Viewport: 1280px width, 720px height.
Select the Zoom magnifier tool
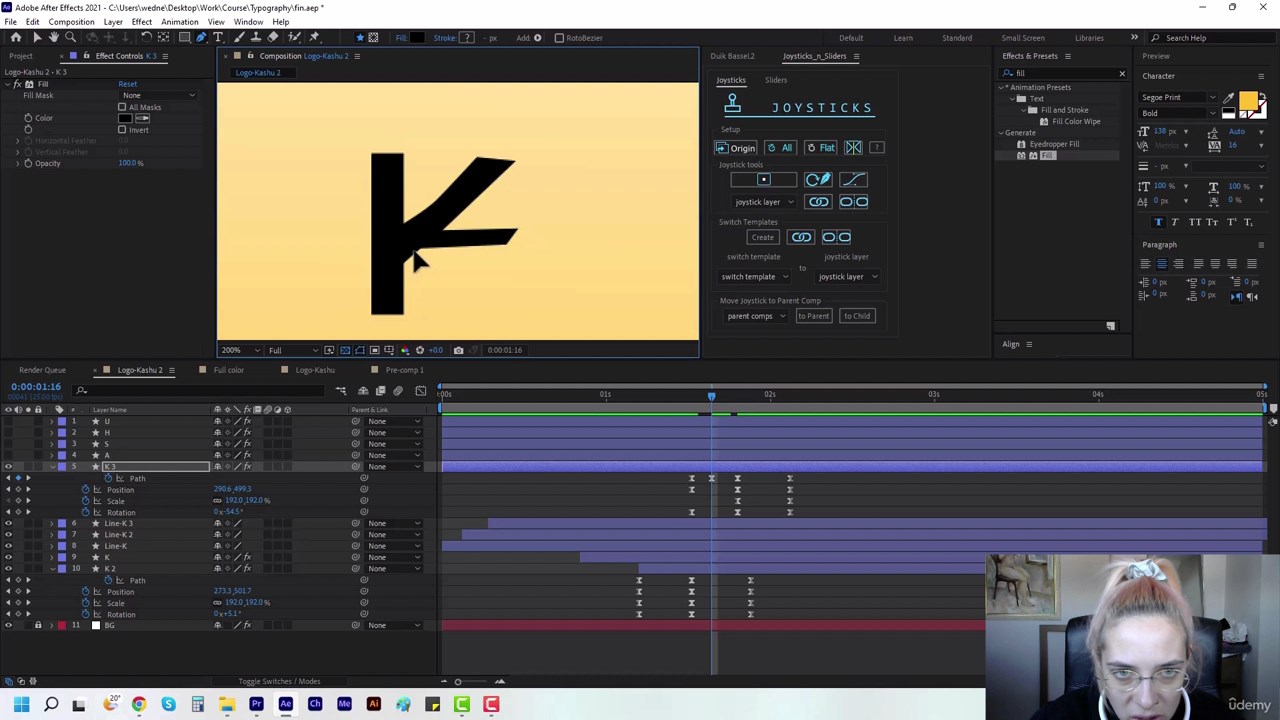(x=71, y=38)
